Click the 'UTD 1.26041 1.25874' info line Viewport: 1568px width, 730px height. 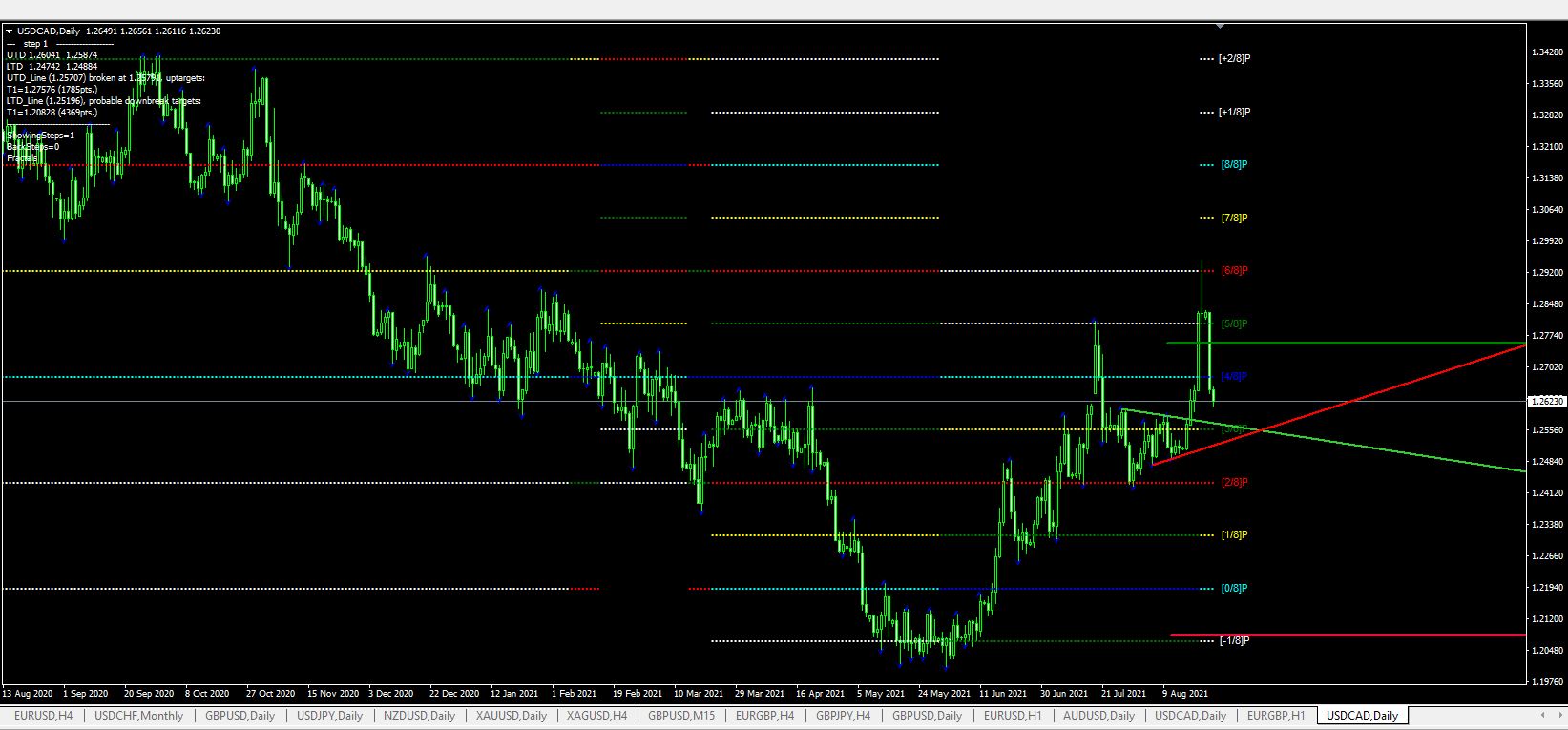pyautogui.click(x=52, y=55)
